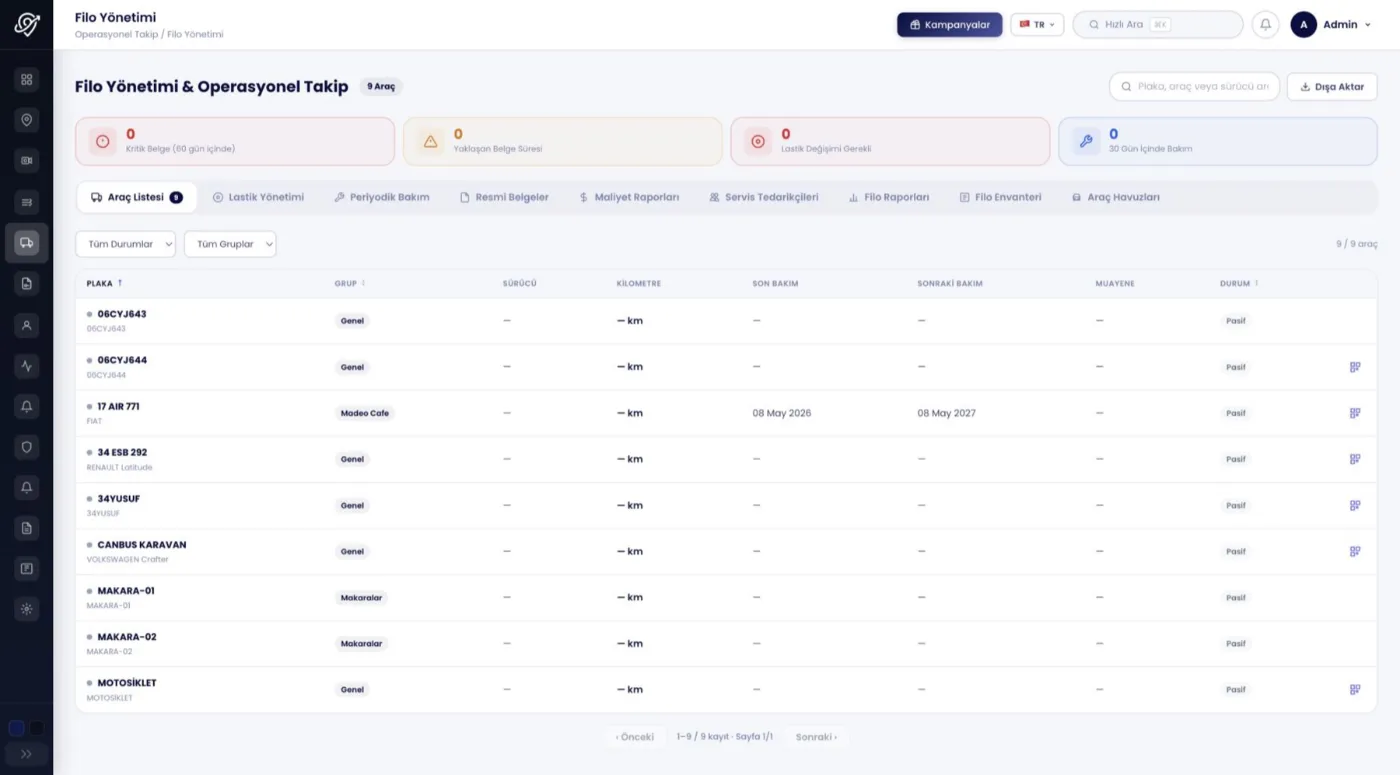Click the QR code icon for 34YUSUF
This screenshot has height=775, width=1400.
(x=1355, y=505)
